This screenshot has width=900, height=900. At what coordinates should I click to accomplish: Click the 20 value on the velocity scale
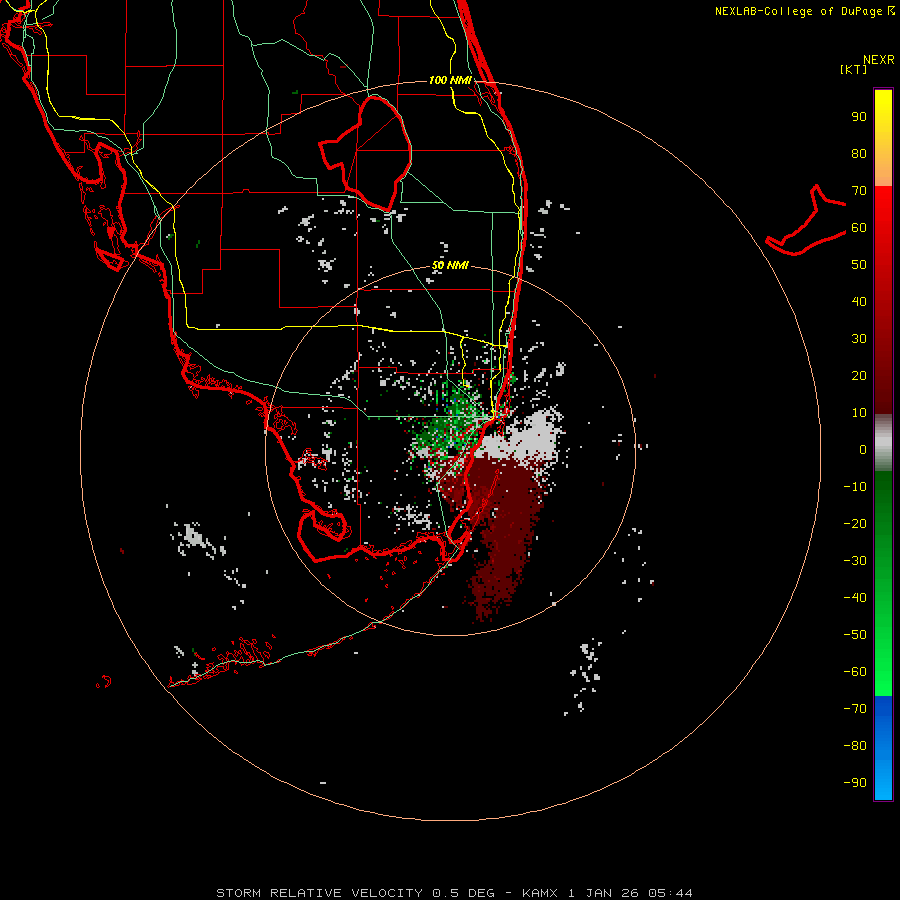pyautogui.click(x=859, y=375)
